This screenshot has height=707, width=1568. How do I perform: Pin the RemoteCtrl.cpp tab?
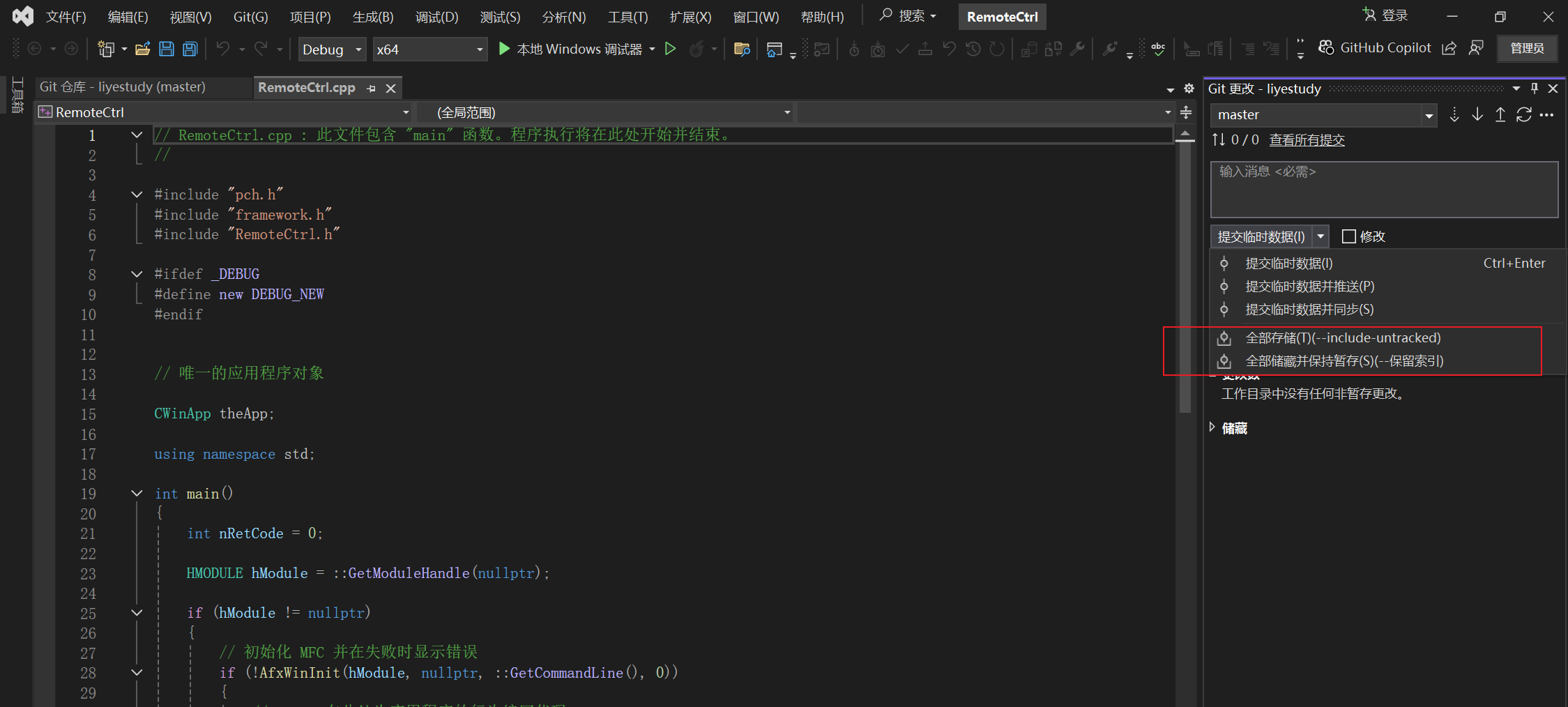[x=371, y=89]
